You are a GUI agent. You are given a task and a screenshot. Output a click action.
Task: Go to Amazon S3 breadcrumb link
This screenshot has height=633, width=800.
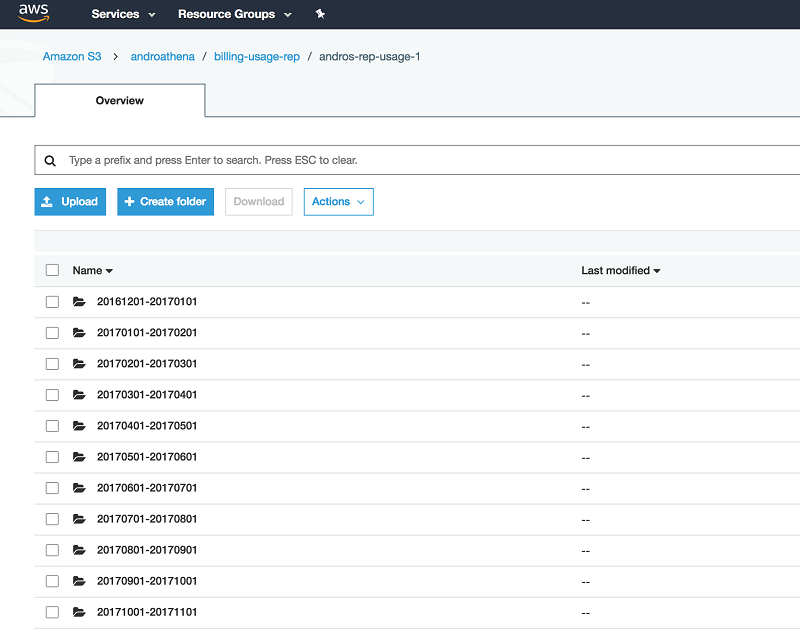(x=72, y=57)
